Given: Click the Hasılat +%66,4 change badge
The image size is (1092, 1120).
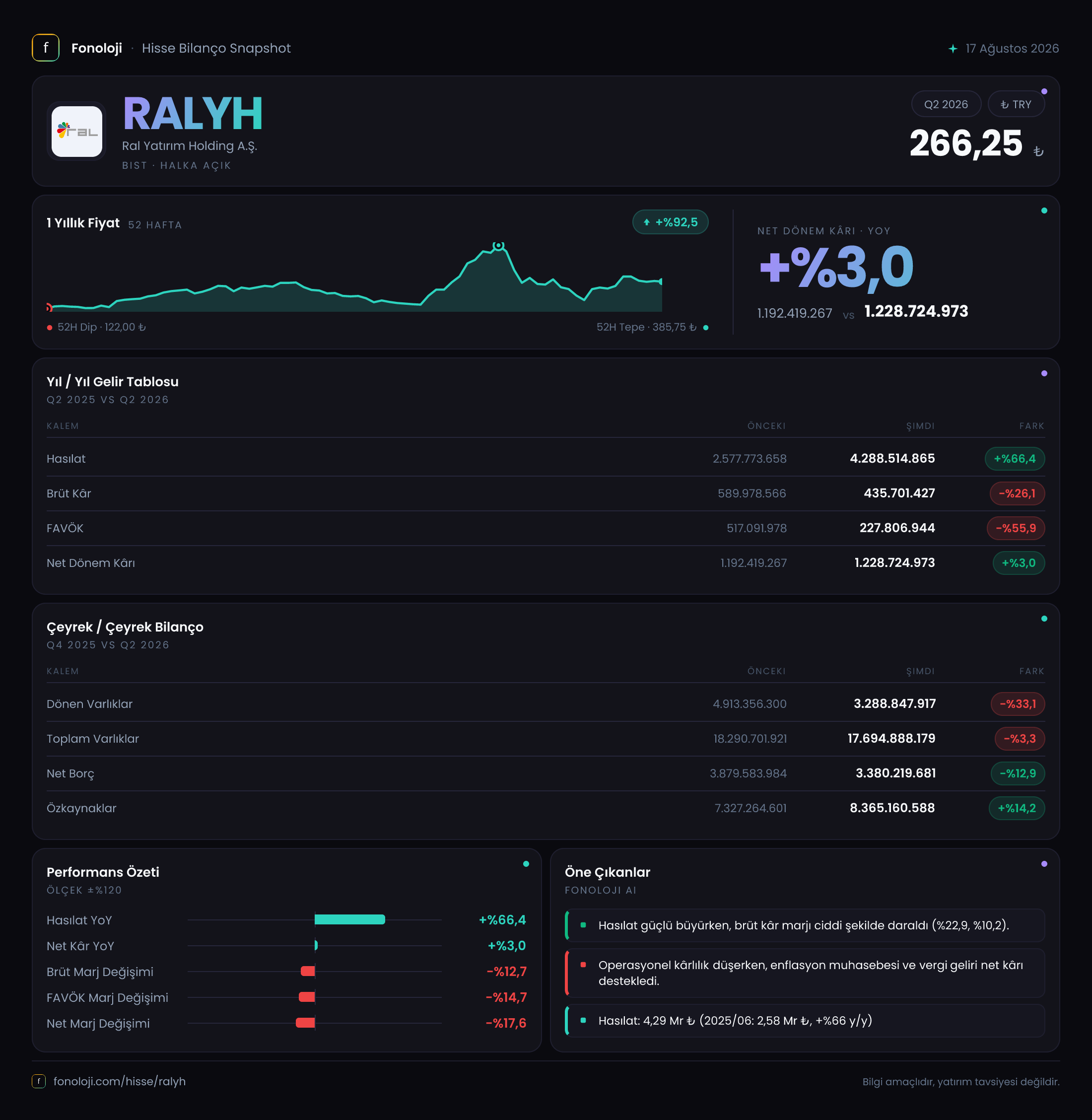Looking at the screenshot, I should pyautogui.click(x=1014, y=458).
